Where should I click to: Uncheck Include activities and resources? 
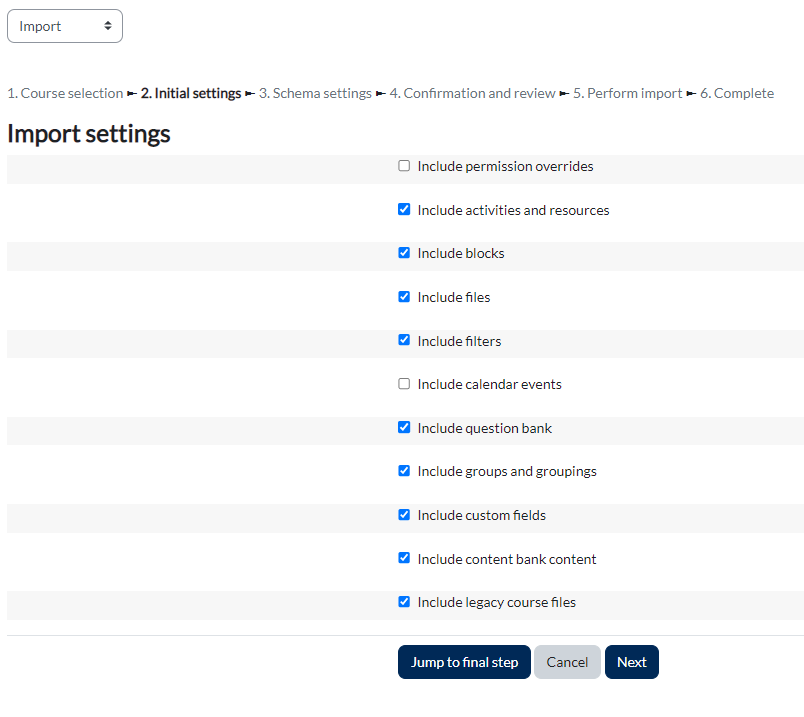404,210
